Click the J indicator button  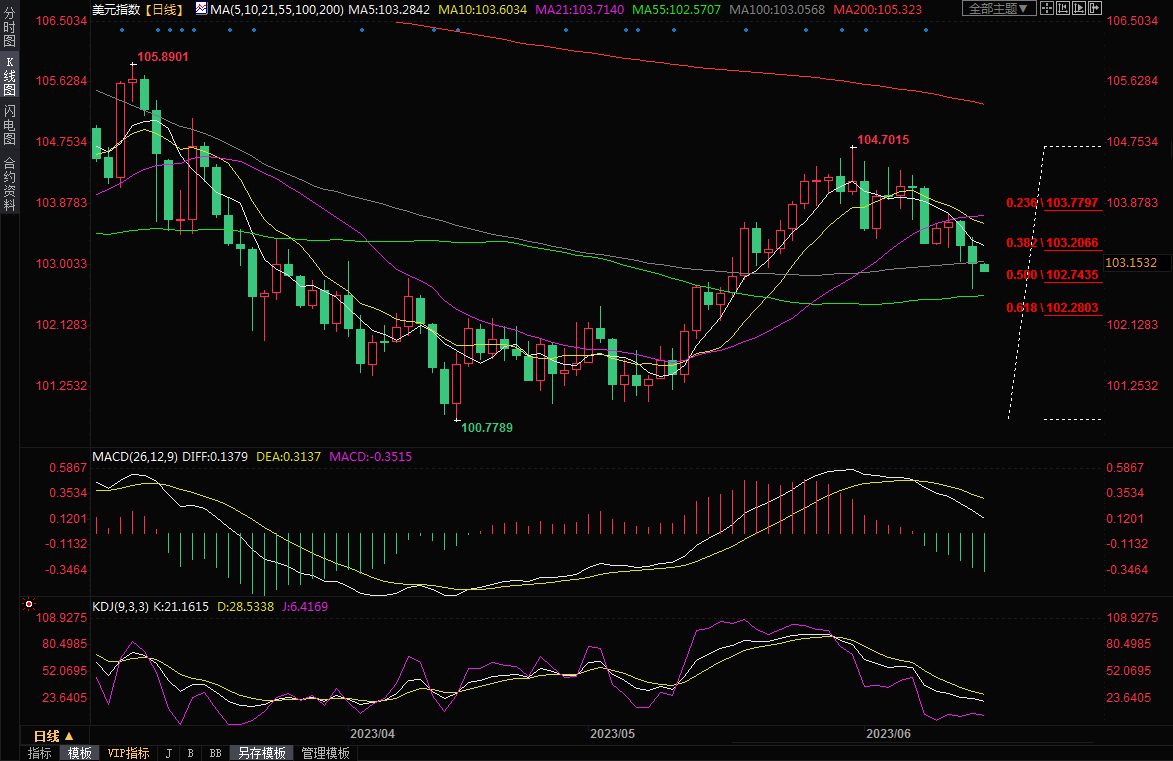[168, 753]
